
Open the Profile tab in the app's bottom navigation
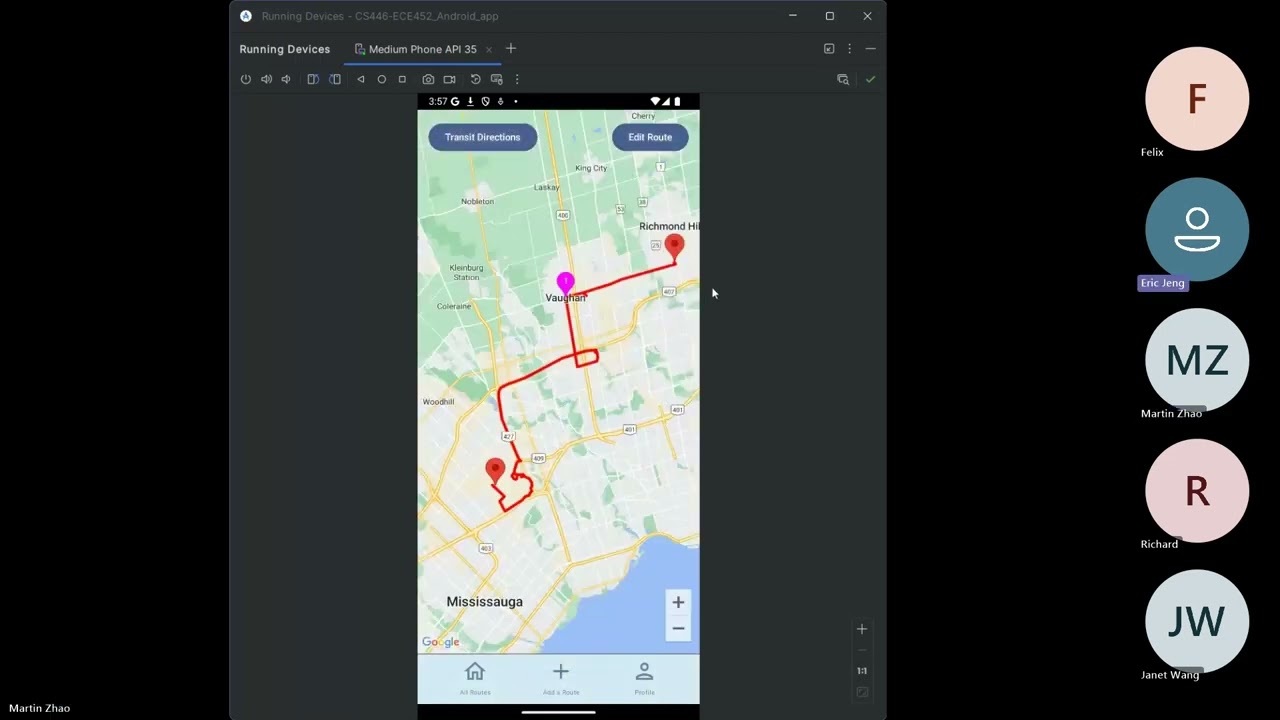coord(644,676)
